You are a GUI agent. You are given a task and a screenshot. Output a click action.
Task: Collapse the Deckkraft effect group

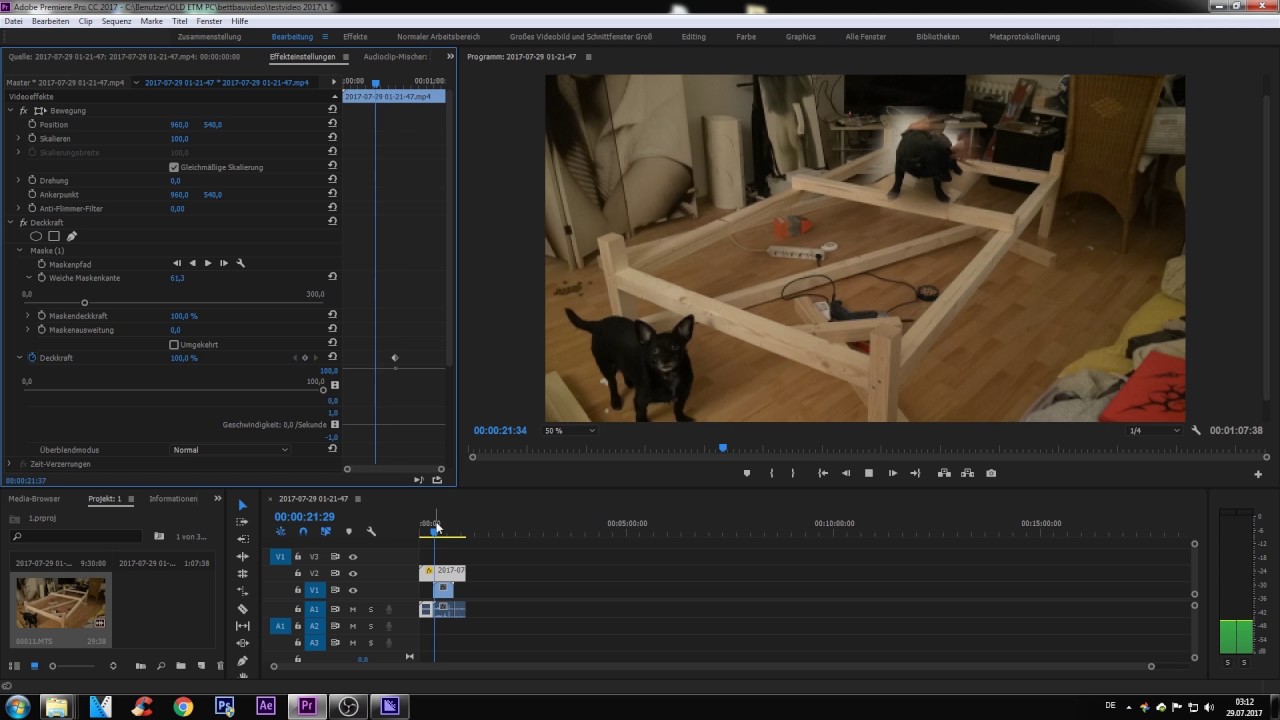tap(10, 222)
